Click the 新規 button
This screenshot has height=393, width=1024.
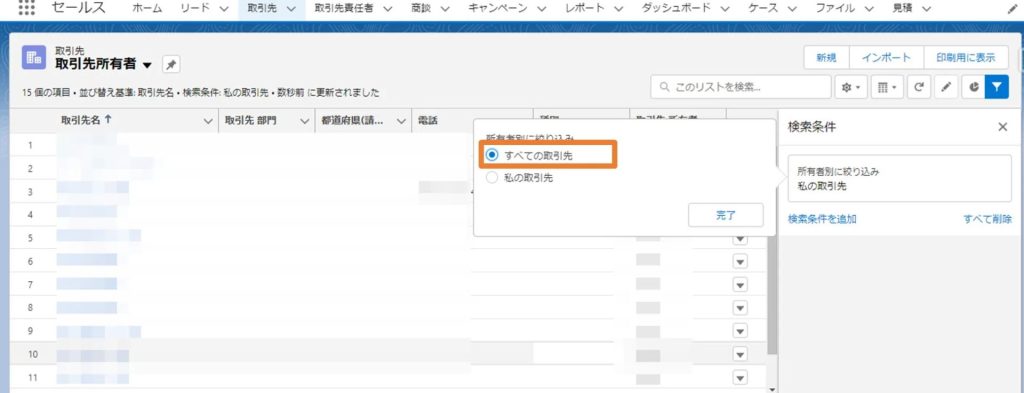coord(826,57)
